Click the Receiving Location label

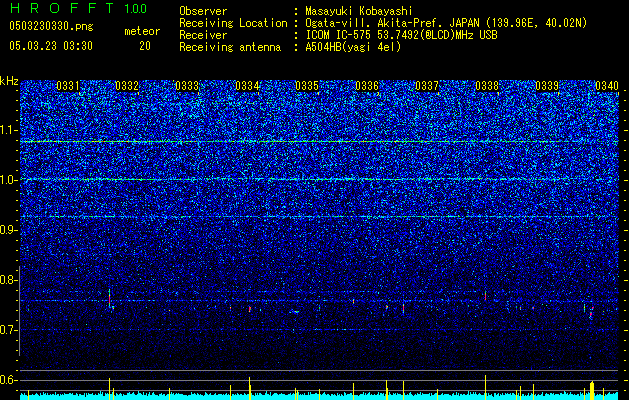(233, 23)
